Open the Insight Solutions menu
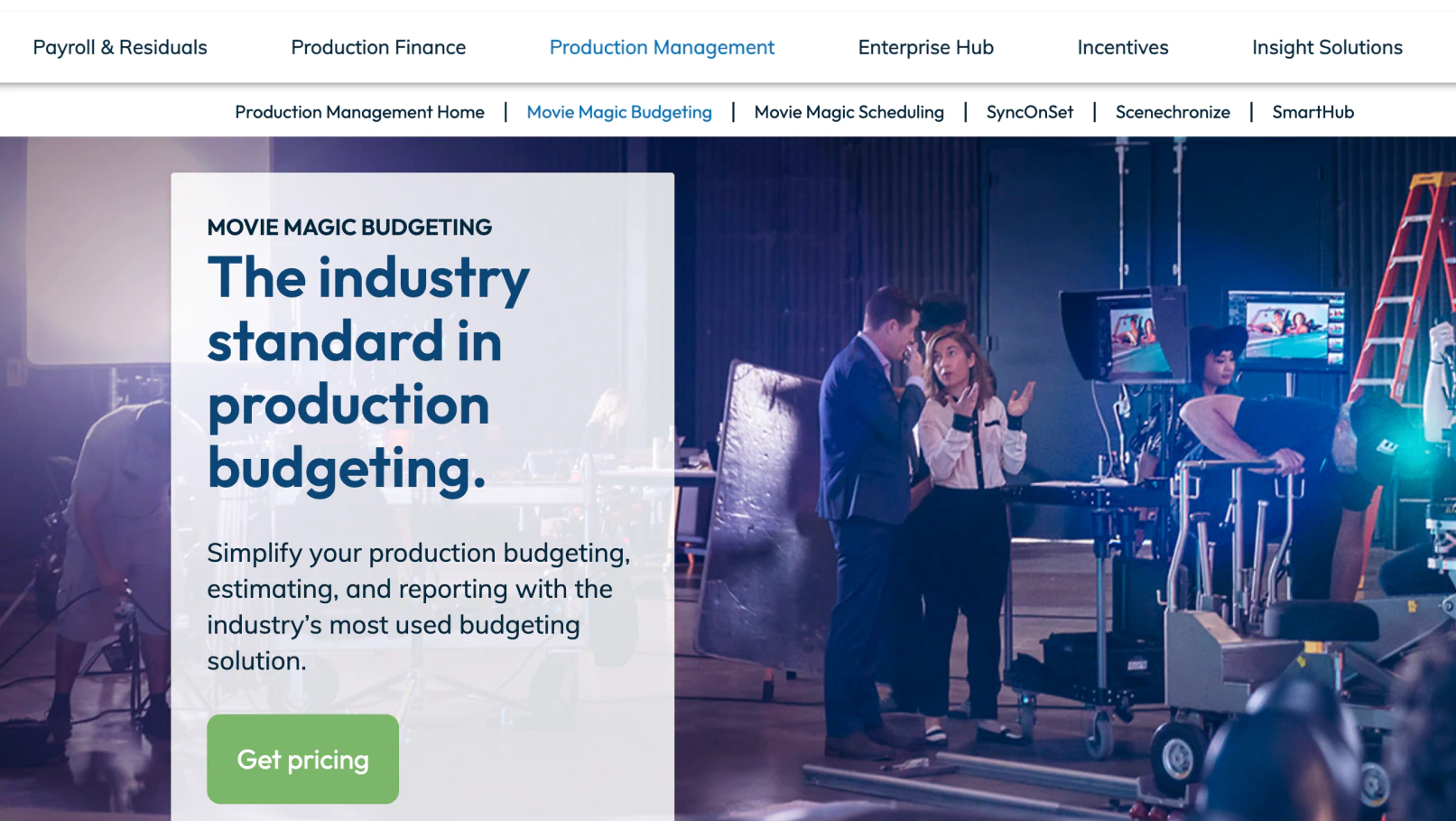Image resolution: width=1456 pixels, height=821 pixels. (1327, 48)
